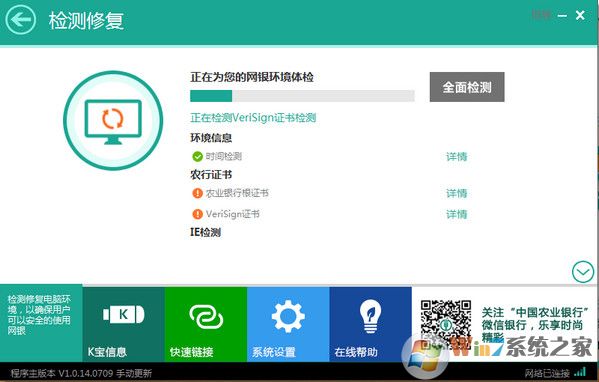Expand results with the circled down chevron

pyautogui.click(x=583, y=272)
